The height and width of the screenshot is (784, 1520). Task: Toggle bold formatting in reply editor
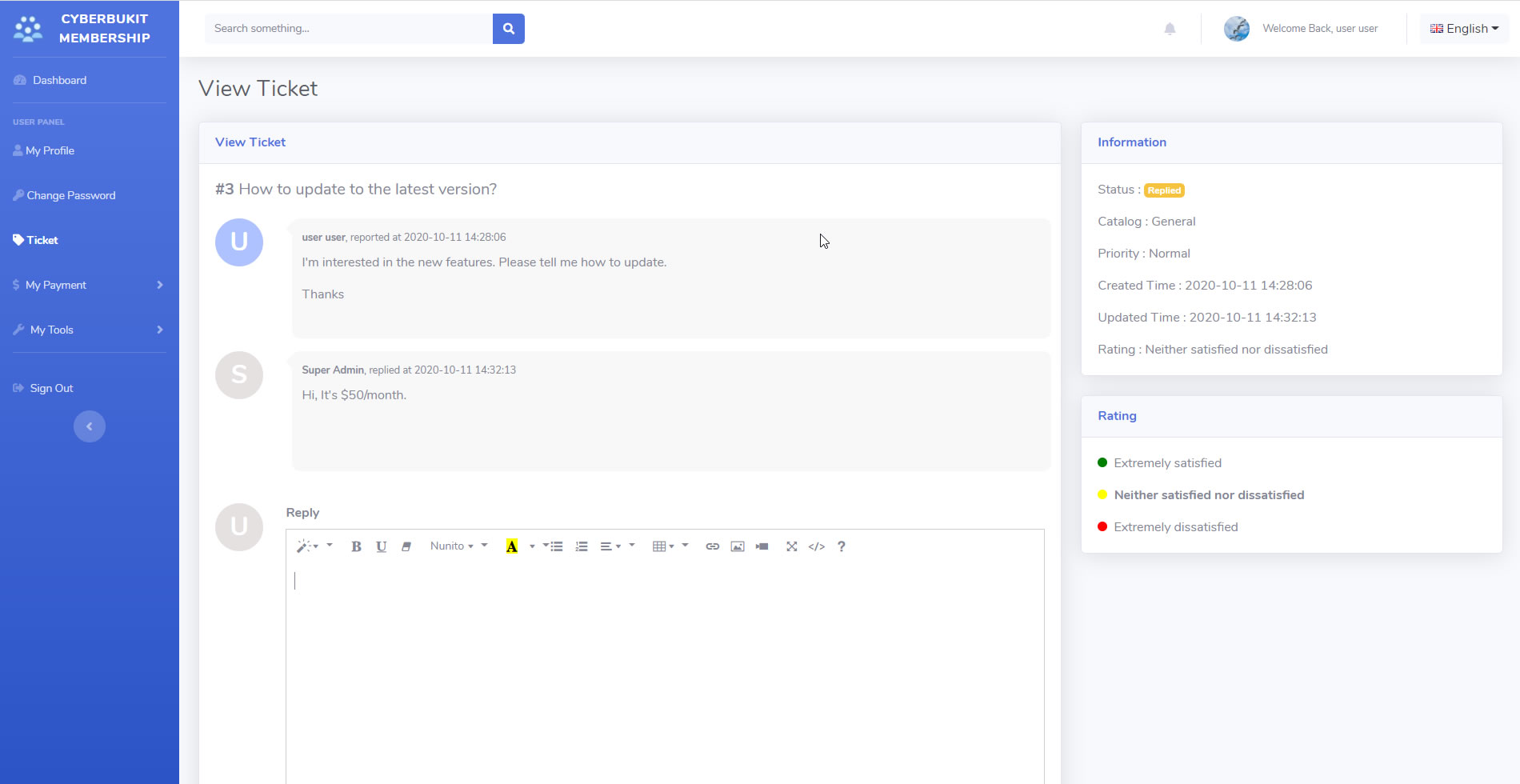[x=356, y=546]
